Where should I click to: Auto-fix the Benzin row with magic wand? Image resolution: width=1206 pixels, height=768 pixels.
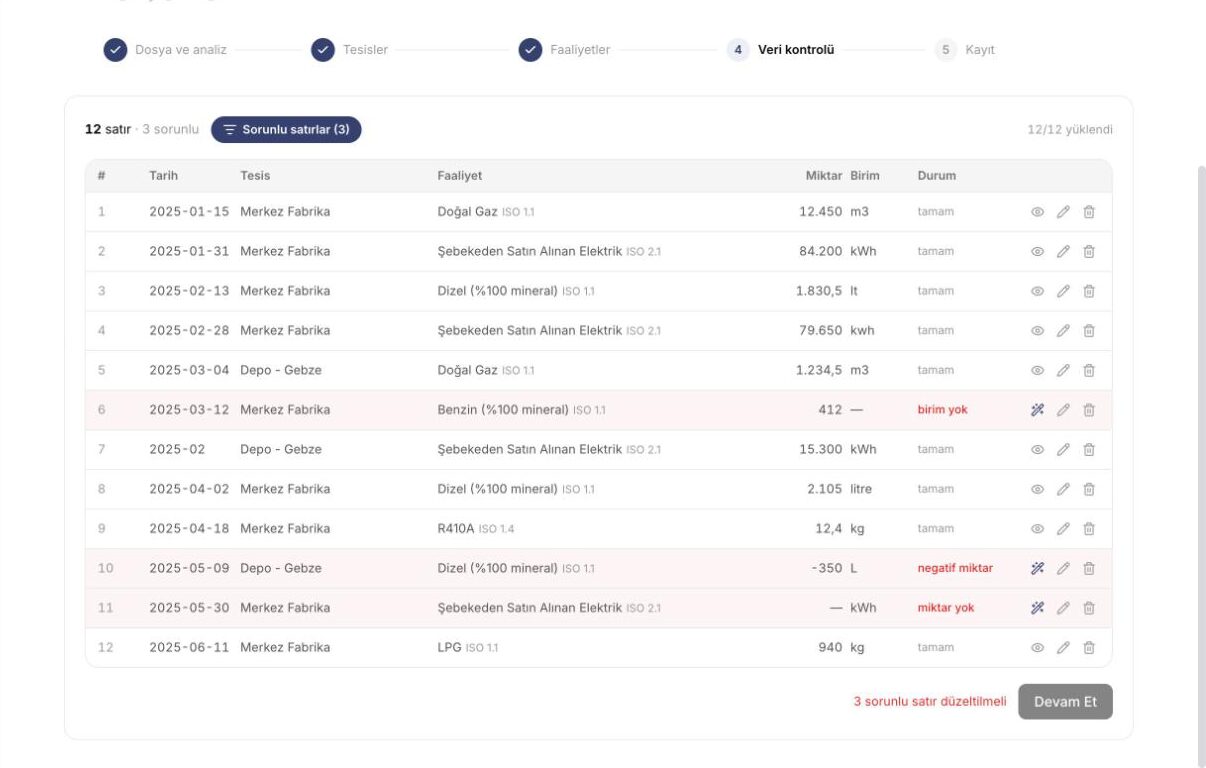[x=1037, y=410]
